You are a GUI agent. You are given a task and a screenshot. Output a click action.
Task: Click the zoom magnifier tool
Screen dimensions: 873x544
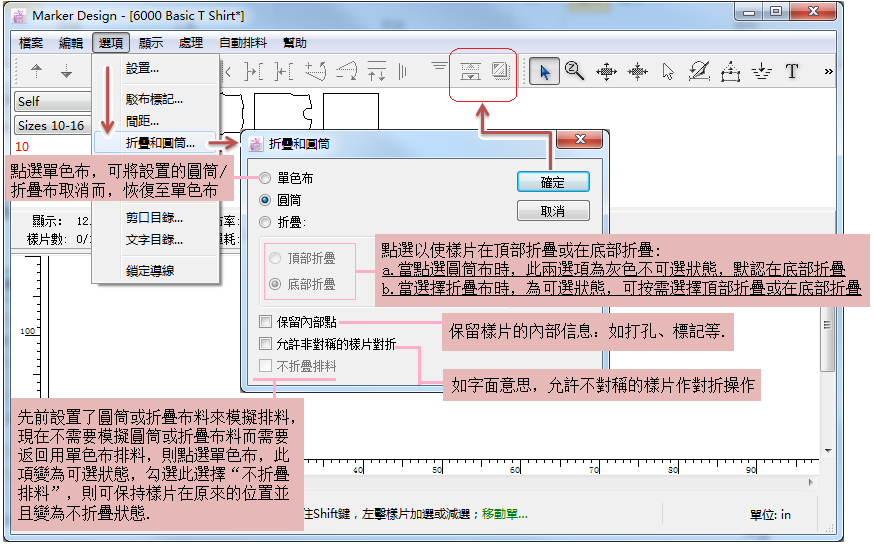[x=574, y=71]
